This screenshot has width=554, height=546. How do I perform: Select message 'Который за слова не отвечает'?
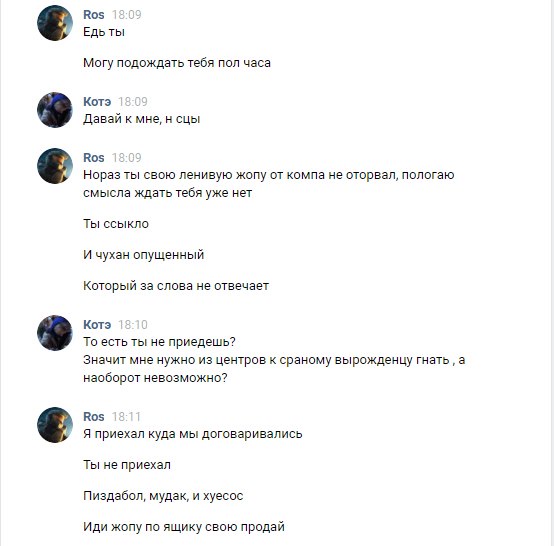point(176,286)
